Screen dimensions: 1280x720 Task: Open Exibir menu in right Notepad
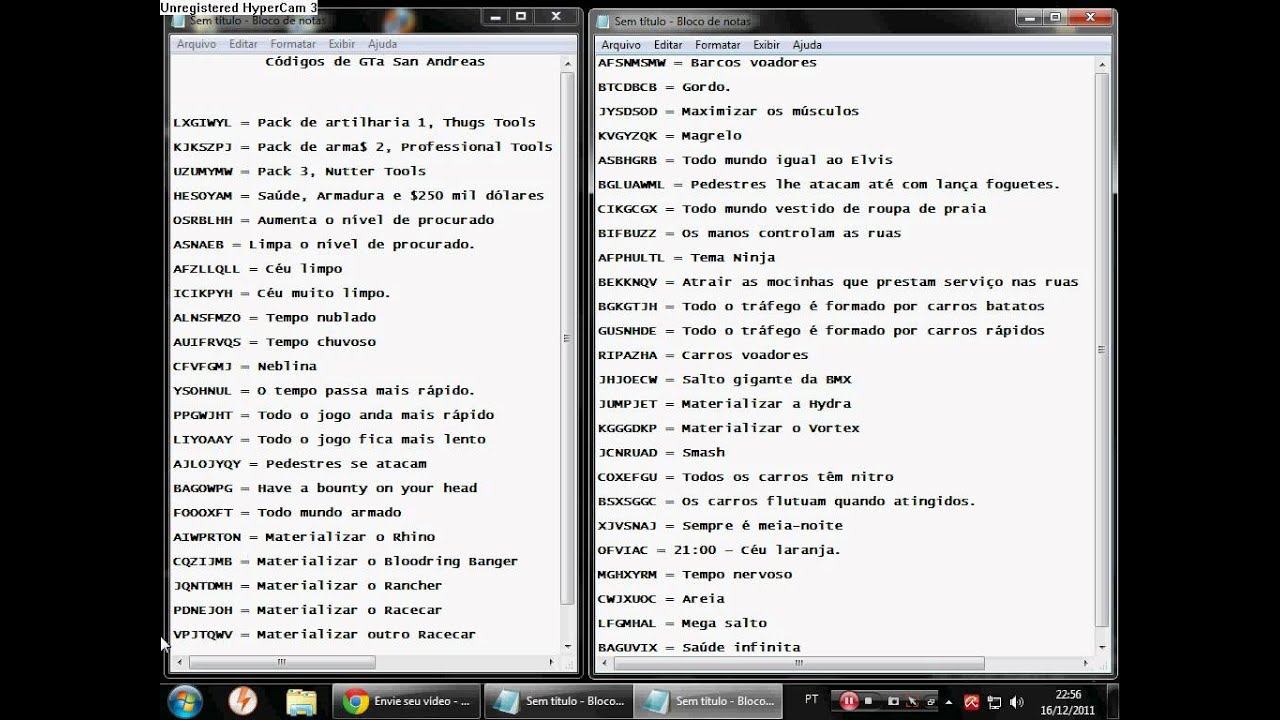pos(767,45)
